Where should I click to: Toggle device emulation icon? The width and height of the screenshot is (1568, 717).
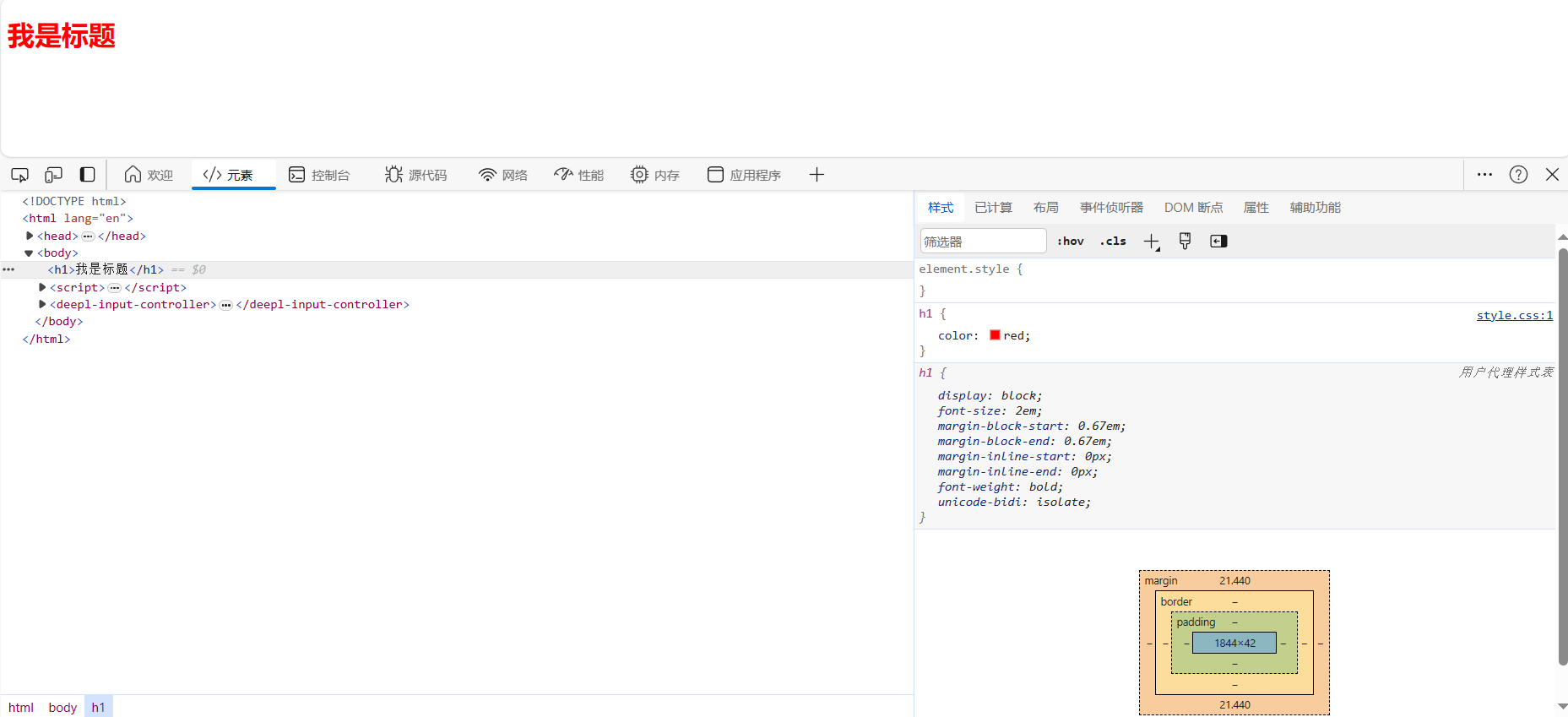point(53,175)
